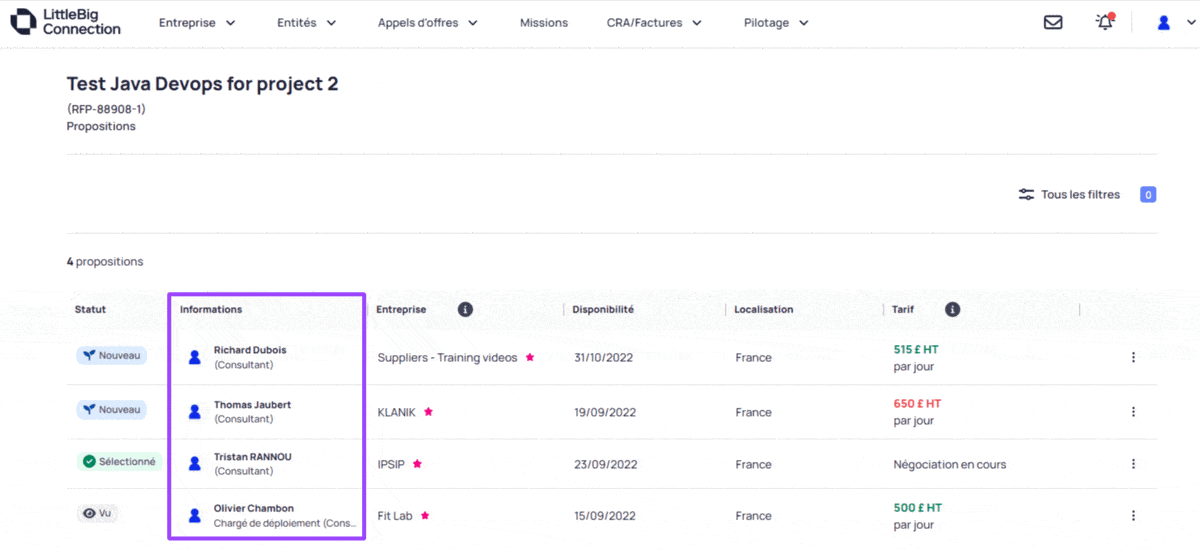Screen dimensions: 1200x550
Task: Click Thomas Jaubert consultant avatar icon
Action: click(195, 411)
